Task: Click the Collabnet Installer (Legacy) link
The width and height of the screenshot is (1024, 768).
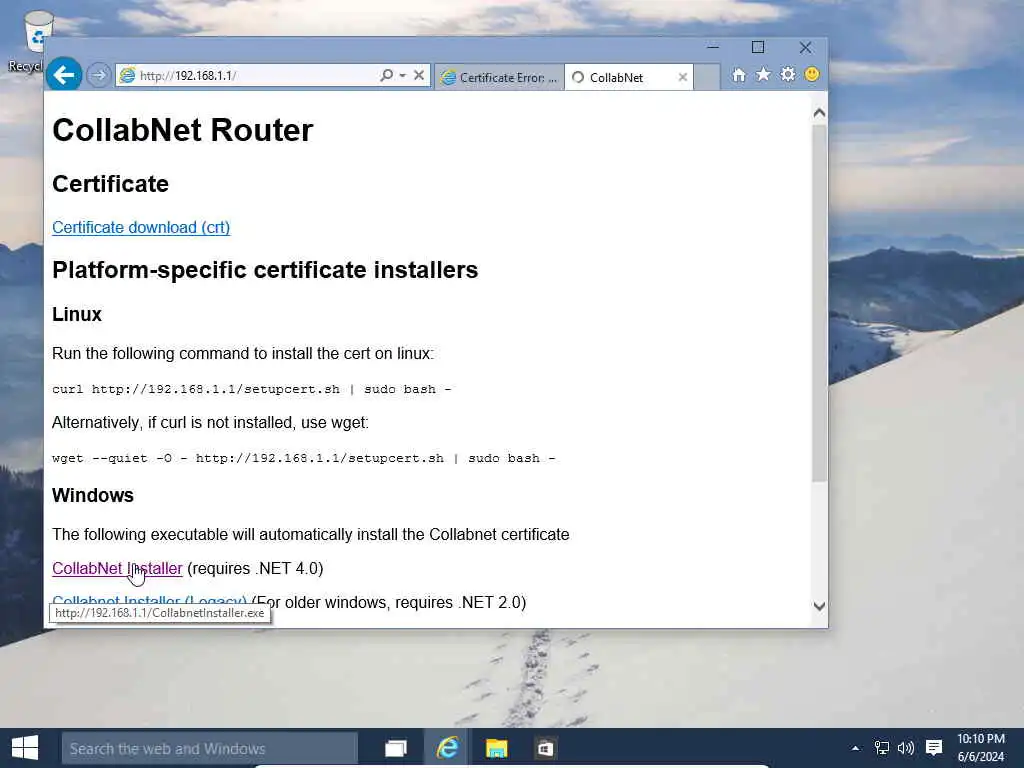Action: (x=150, y=601)
